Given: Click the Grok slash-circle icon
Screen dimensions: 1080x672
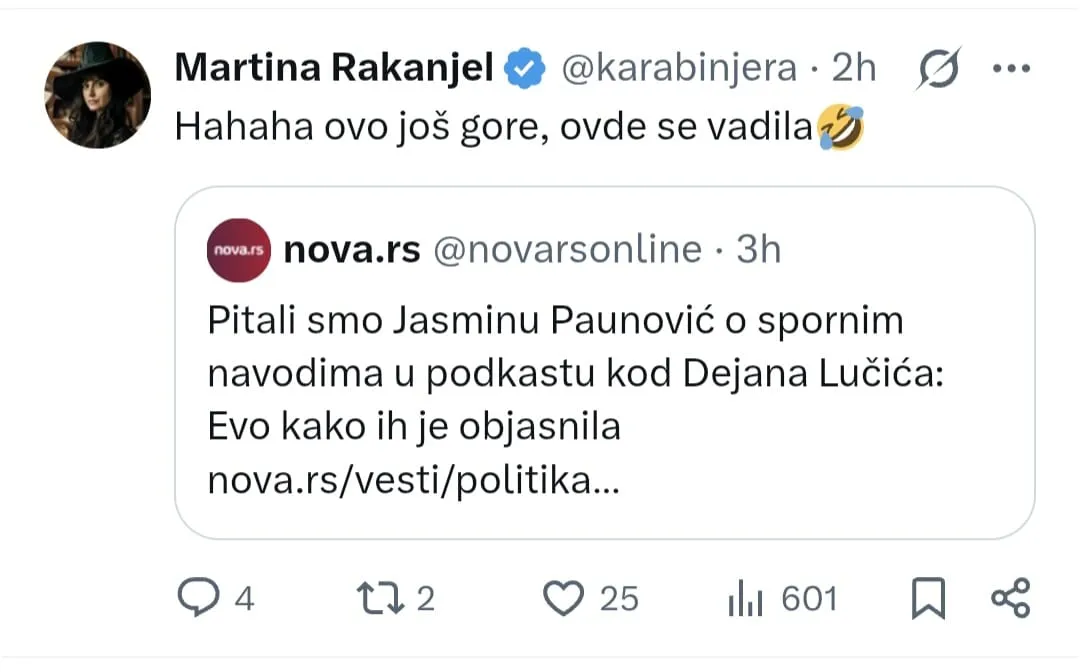Looking at the screenshot, I should [x=938, y=68].
